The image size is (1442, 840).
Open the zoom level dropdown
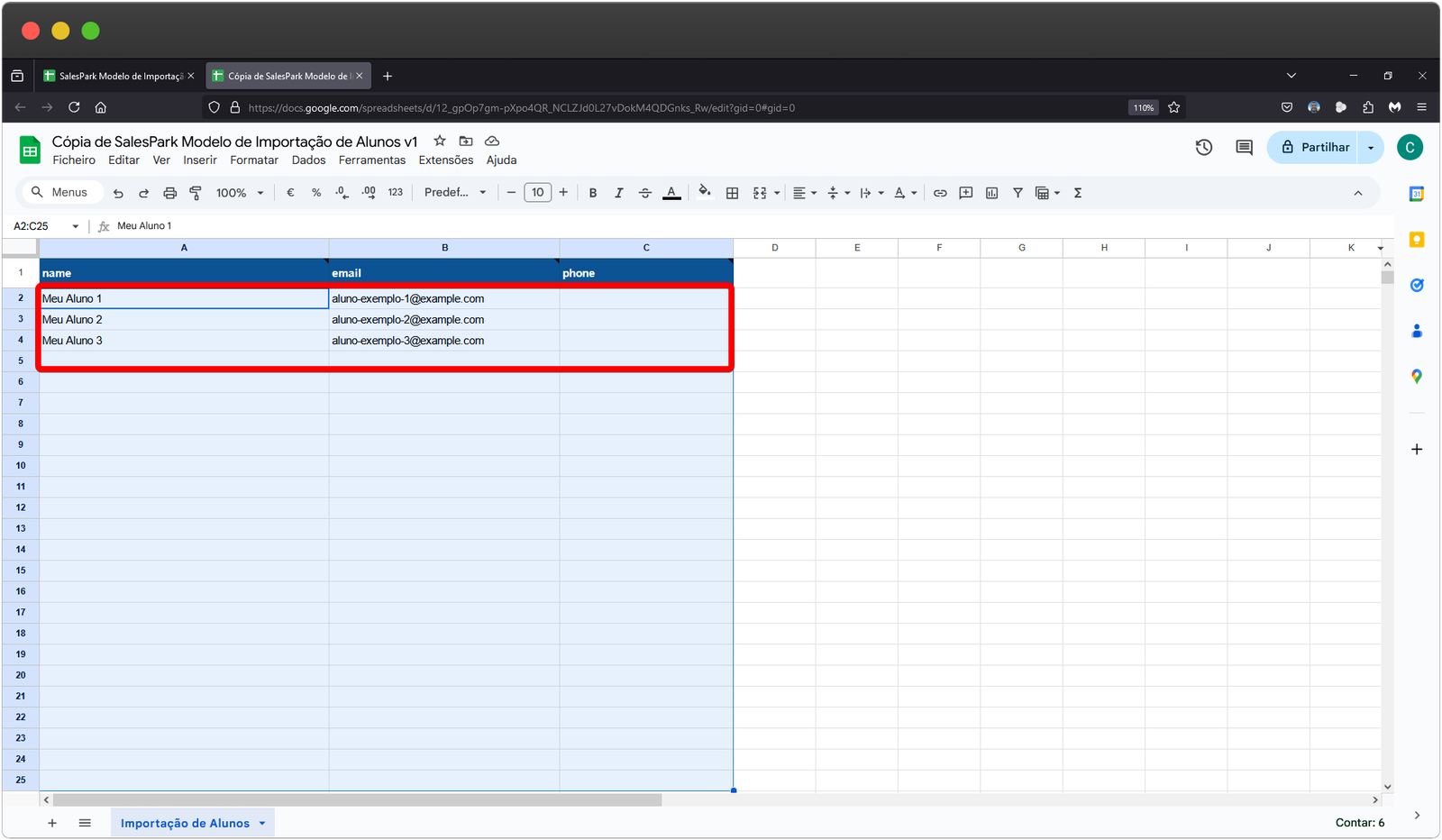click(x=240, y=193)
